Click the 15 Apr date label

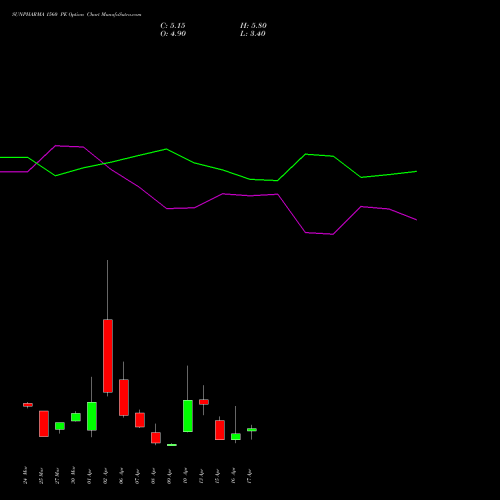click(217, 476)
